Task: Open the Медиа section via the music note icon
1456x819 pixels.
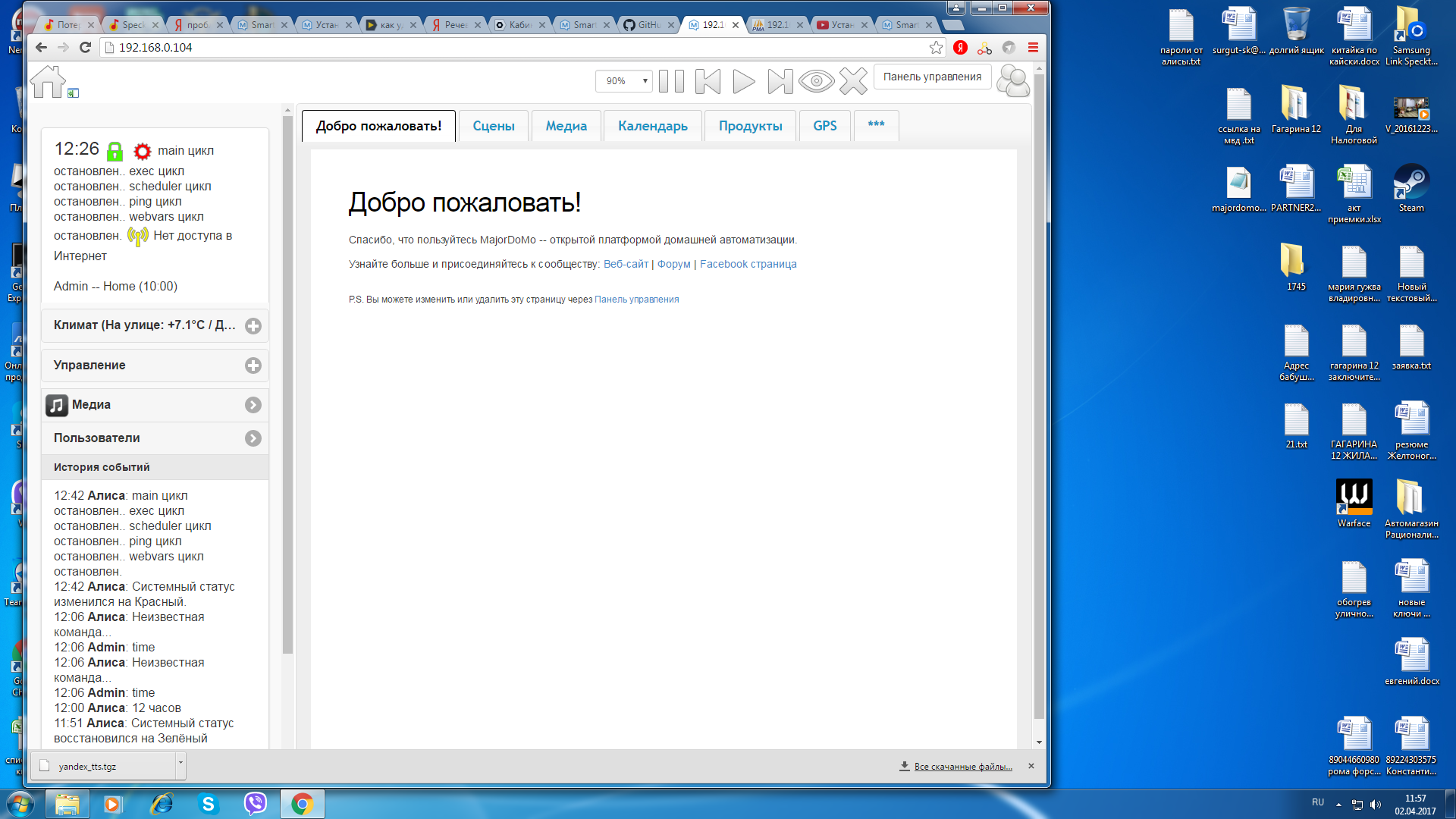Action: 56,404
